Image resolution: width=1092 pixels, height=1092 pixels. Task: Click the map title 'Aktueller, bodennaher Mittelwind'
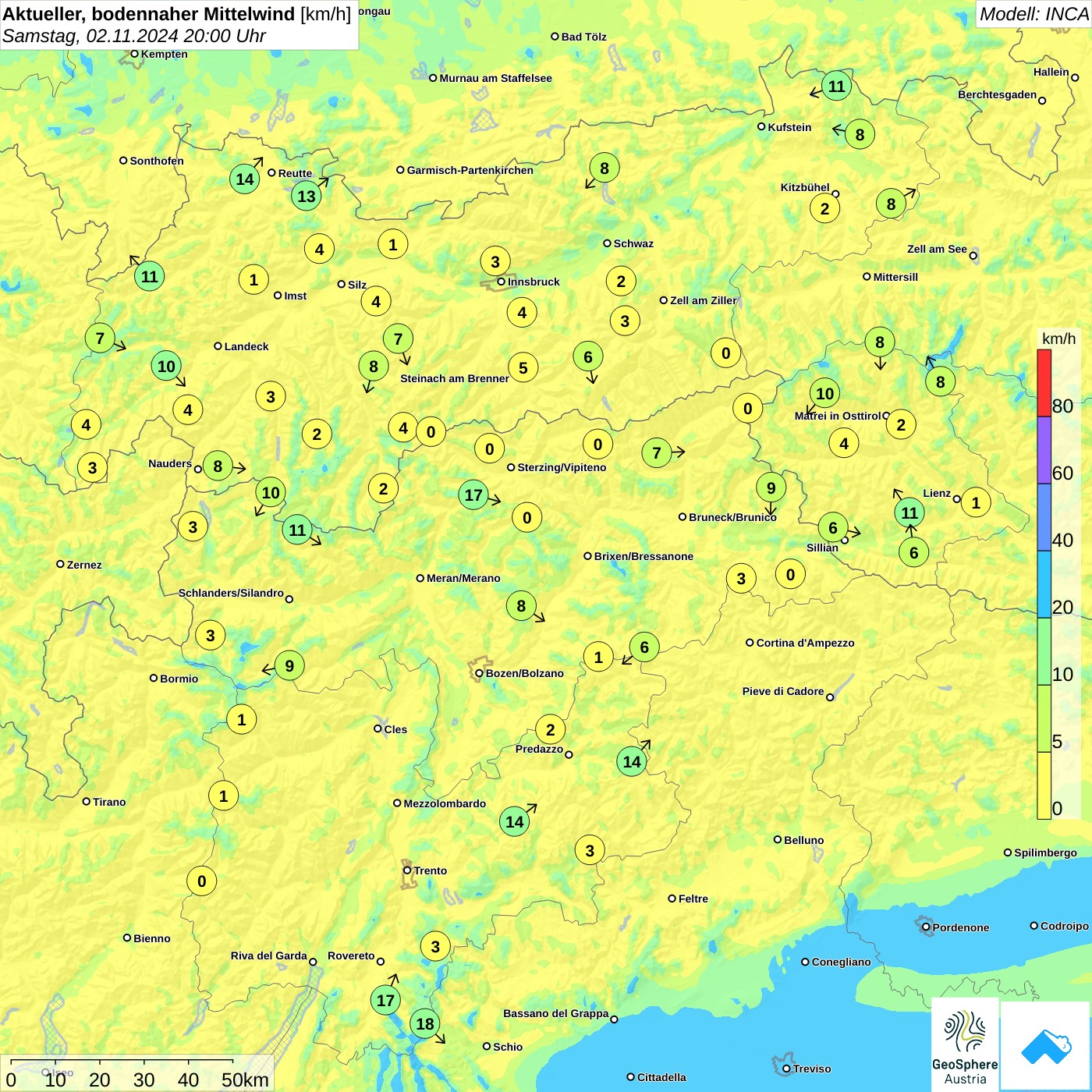pos(149,14)
